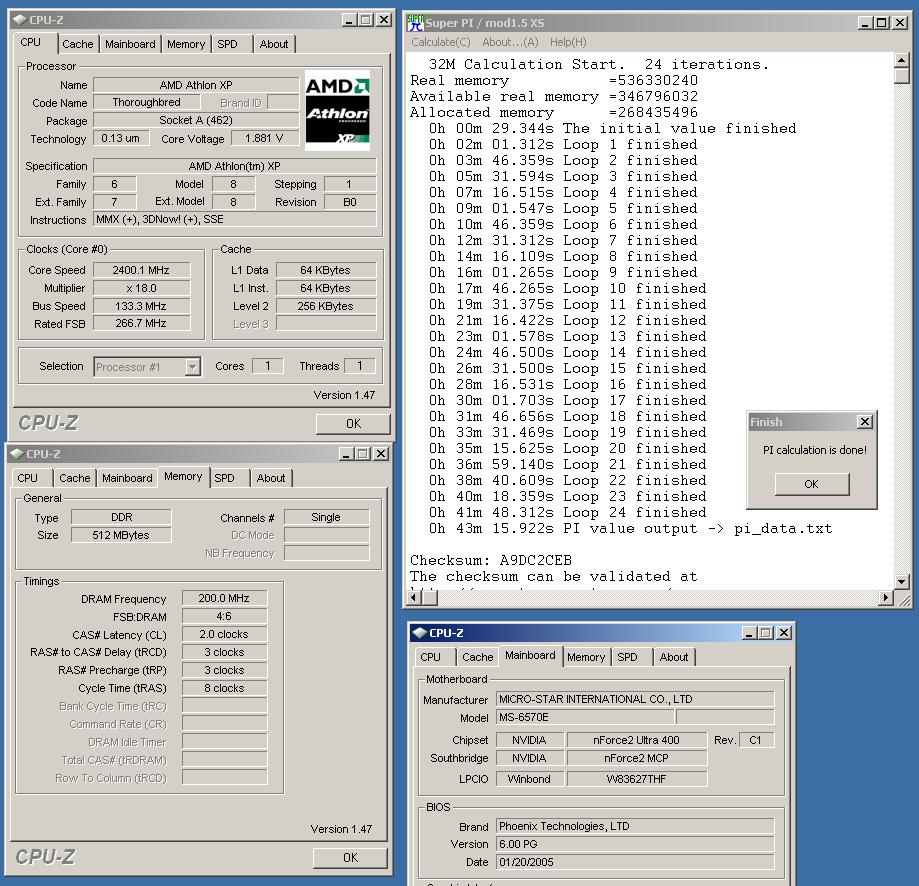Image resolution: width=919 pixels, height=886 pixels.
Task: Click CPU-Z icon in Mainboard window title bar
Action: (x=420, y=633)
